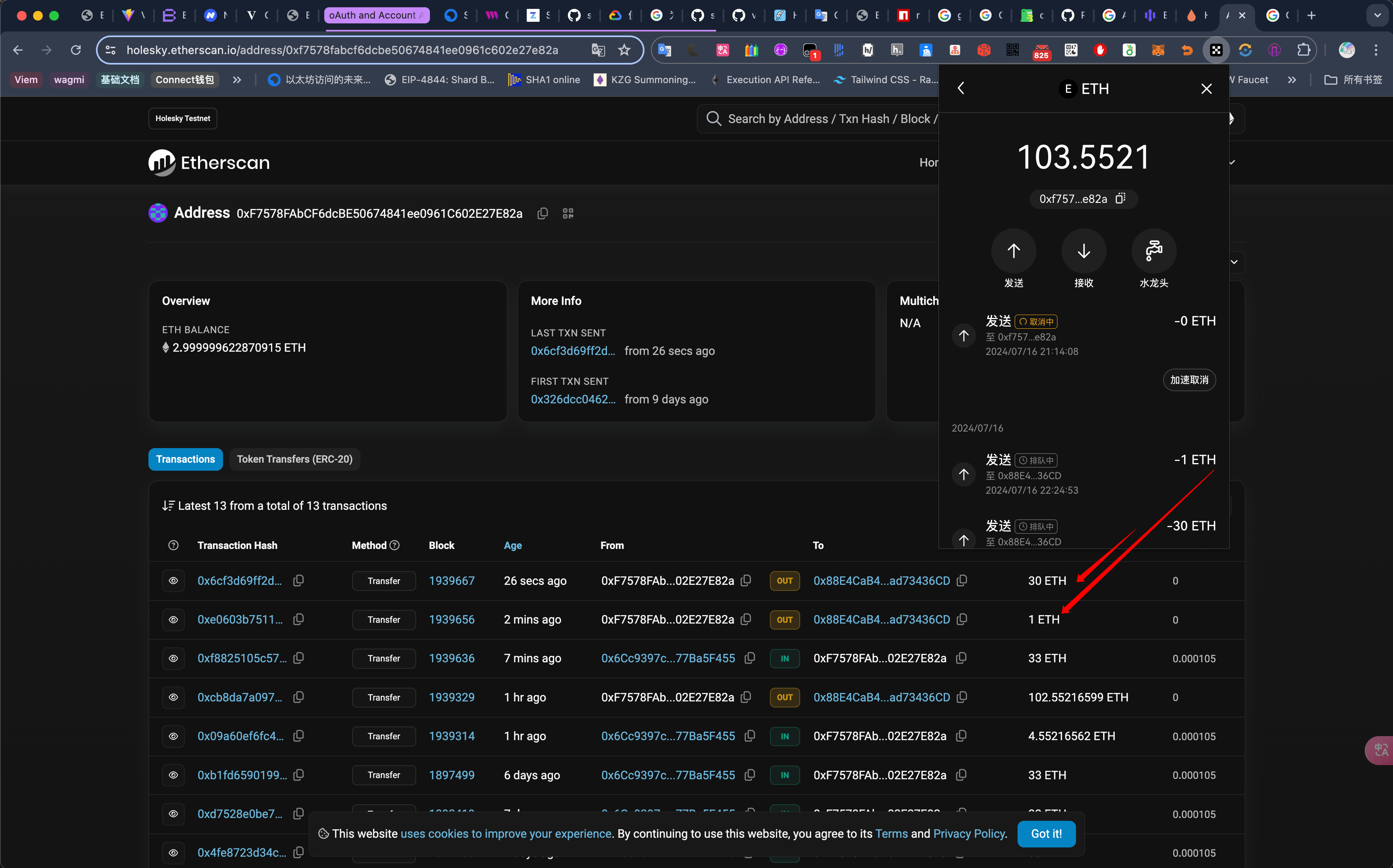Viewport: 1393px width, 868px height.
Task: Click the browser URL address bar
Action: (342, 50)
